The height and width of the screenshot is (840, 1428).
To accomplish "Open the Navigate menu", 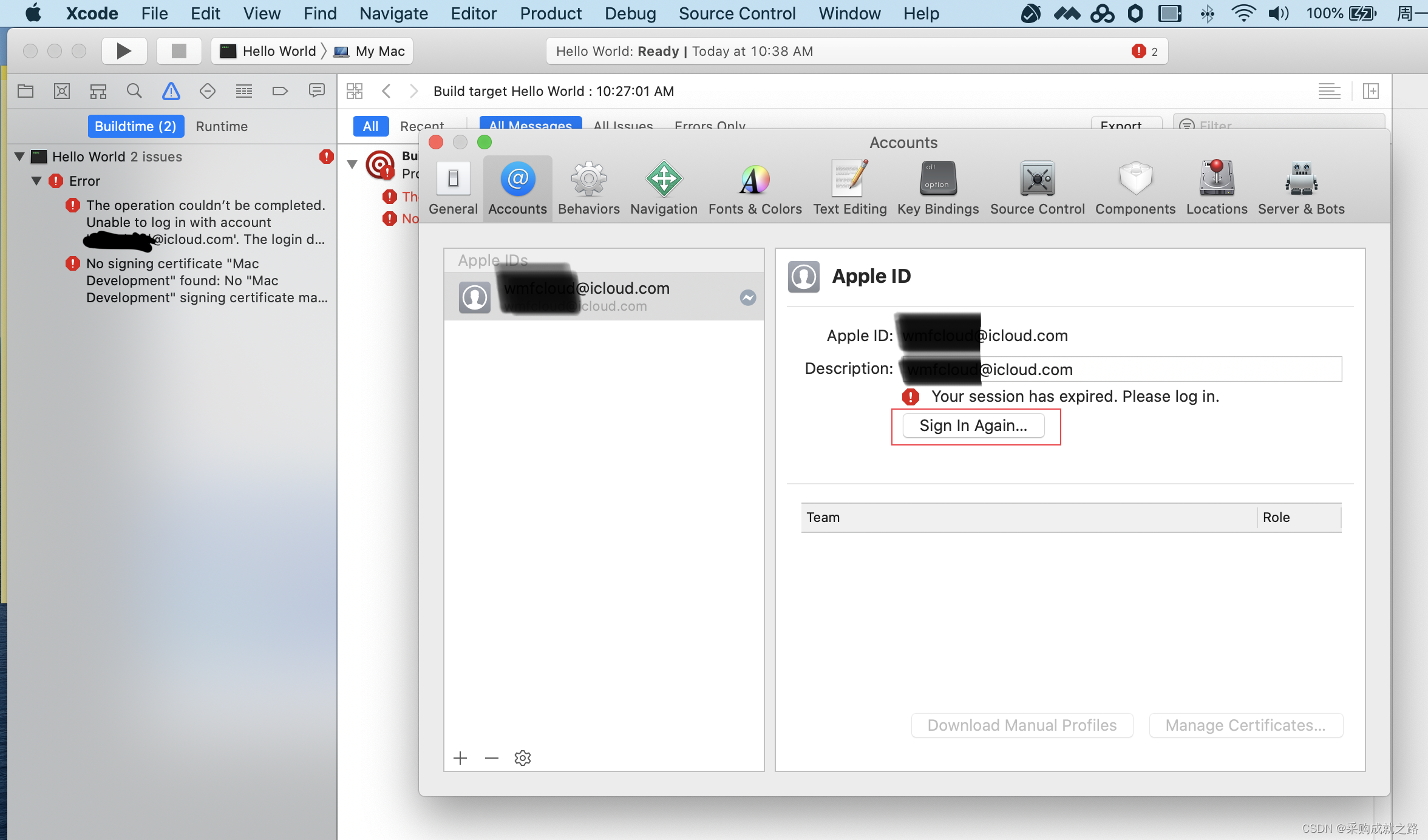I will click(393, 13).
